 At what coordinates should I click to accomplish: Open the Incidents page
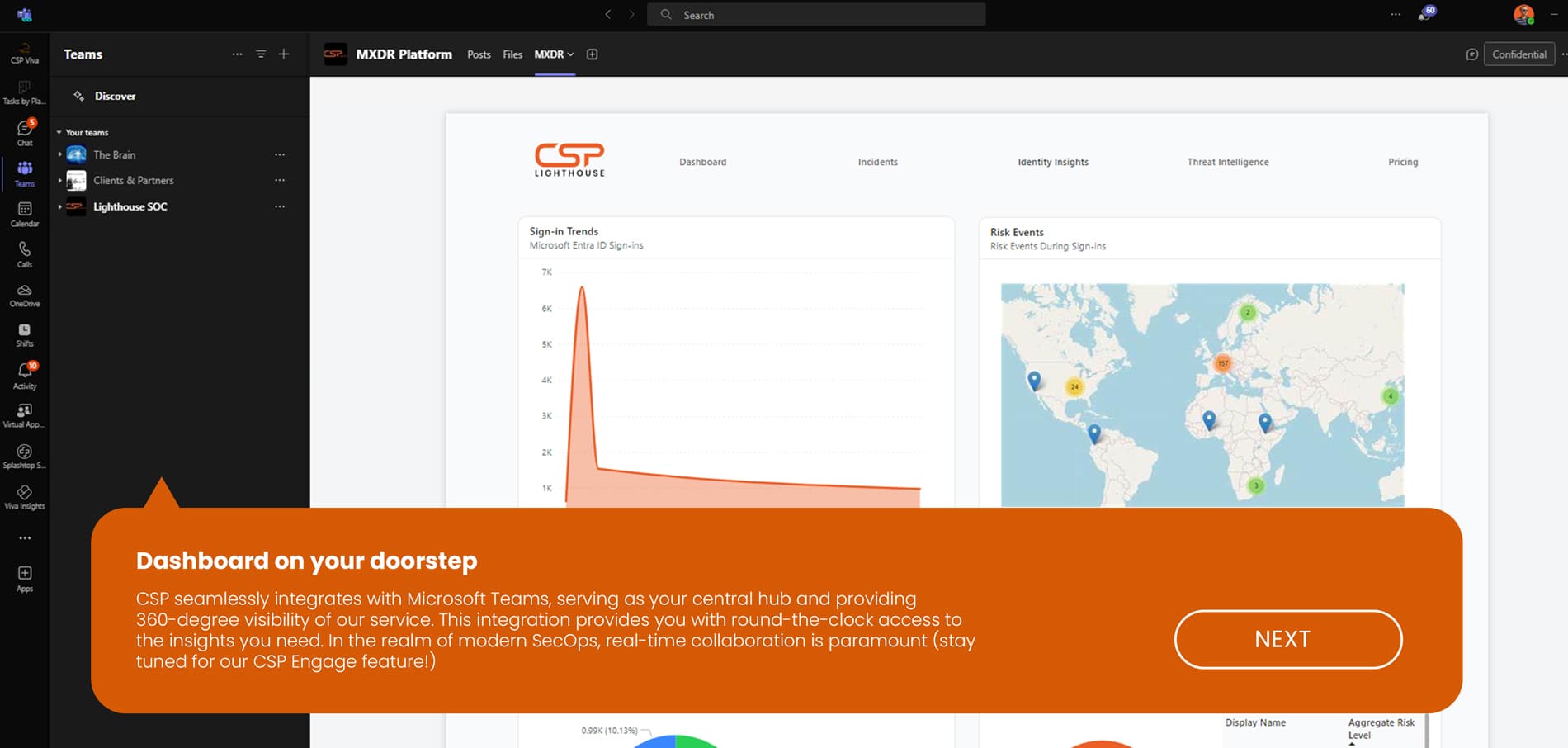pyautogui.click(x=878, y=162)
